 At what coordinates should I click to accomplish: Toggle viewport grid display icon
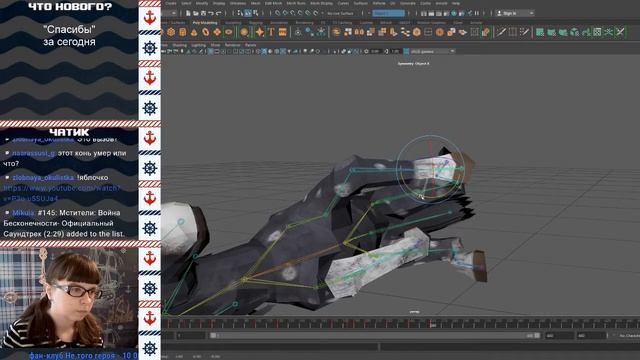tap(211, 51)
